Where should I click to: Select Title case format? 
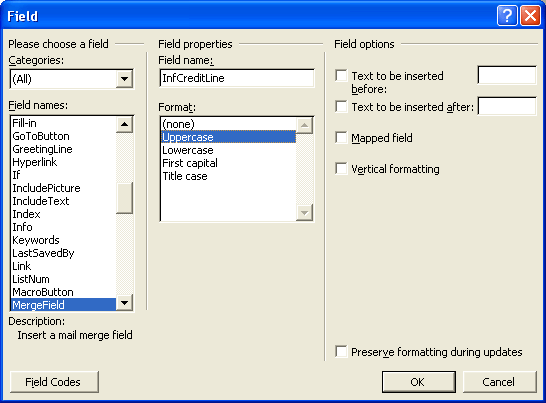(x=228, y=176)
